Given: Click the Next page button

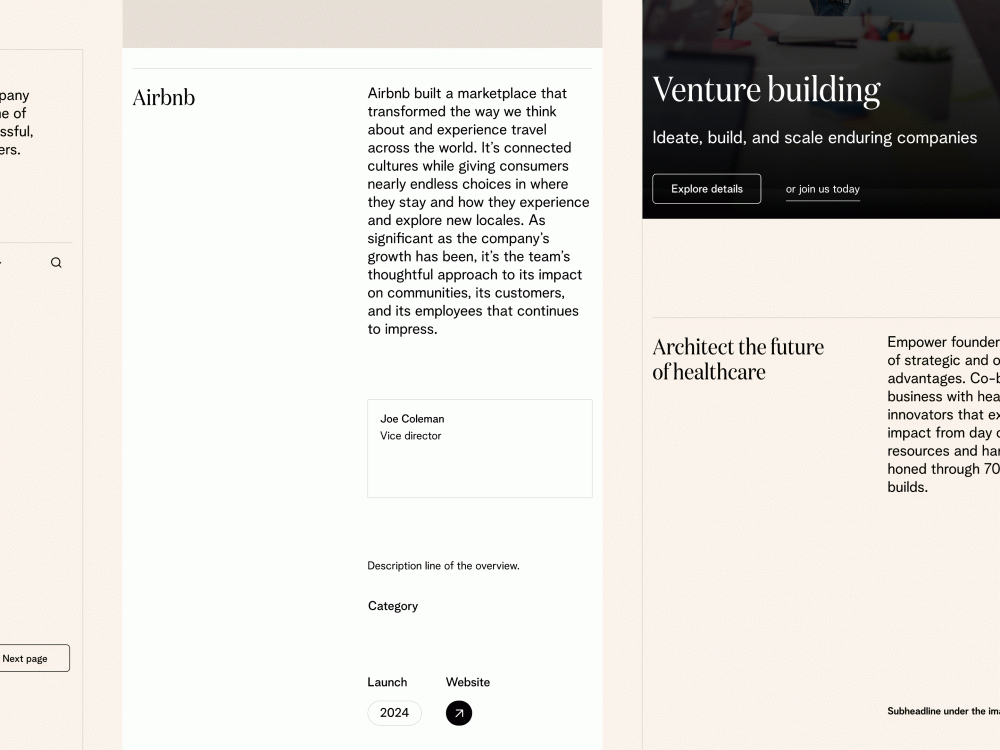Looking at the screenshot, I should point(25,658).
